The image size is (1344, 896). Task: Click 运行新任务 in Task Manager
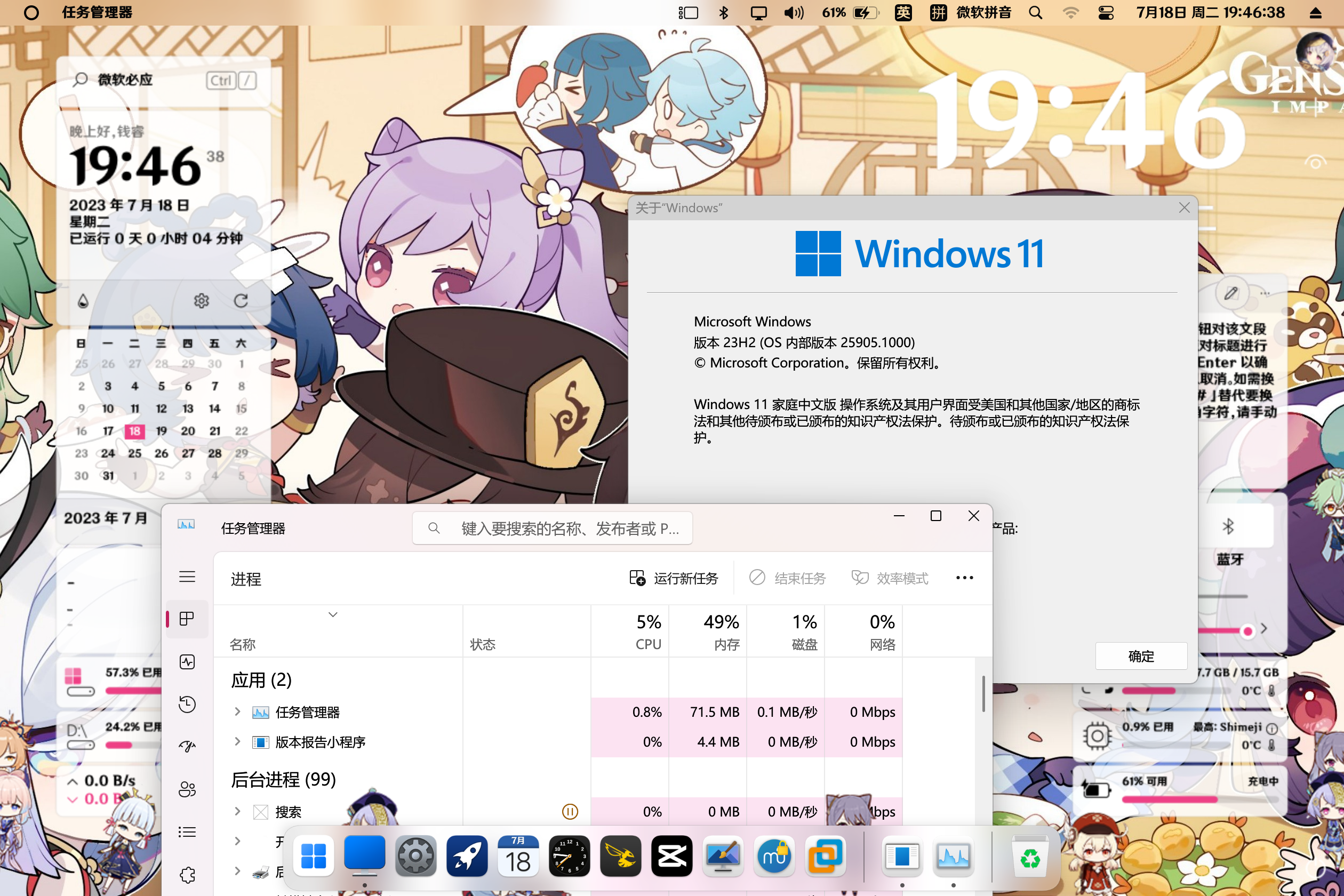[x=674, y=578]
